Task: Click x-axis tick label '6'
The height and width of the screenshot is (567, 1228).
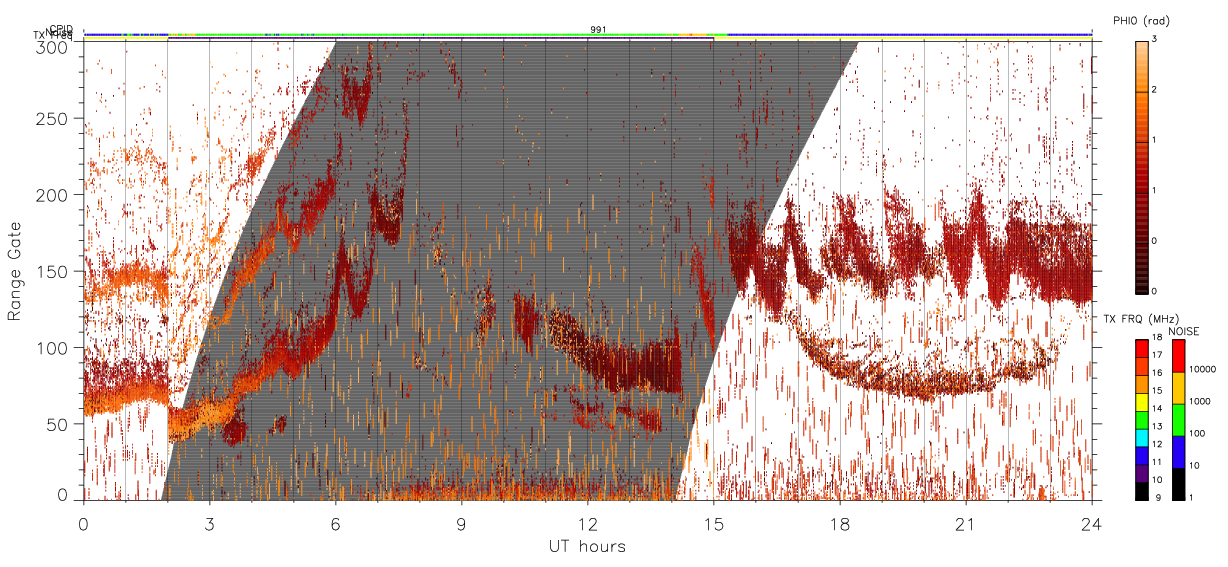Action: tap(335, 523)
